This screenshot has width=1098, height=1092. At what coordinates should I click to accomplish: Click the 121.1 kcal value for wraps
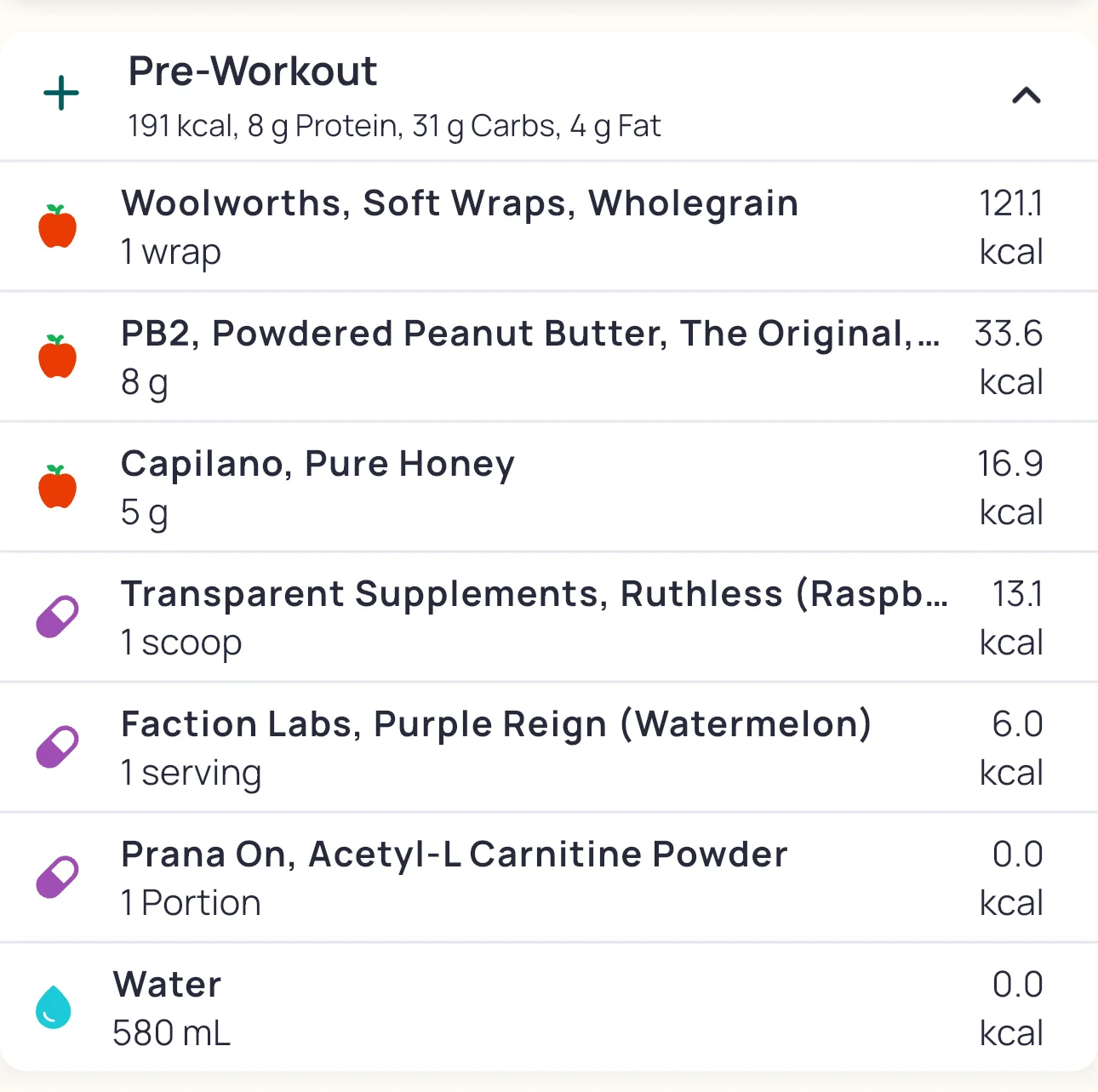click(1010, 226)
